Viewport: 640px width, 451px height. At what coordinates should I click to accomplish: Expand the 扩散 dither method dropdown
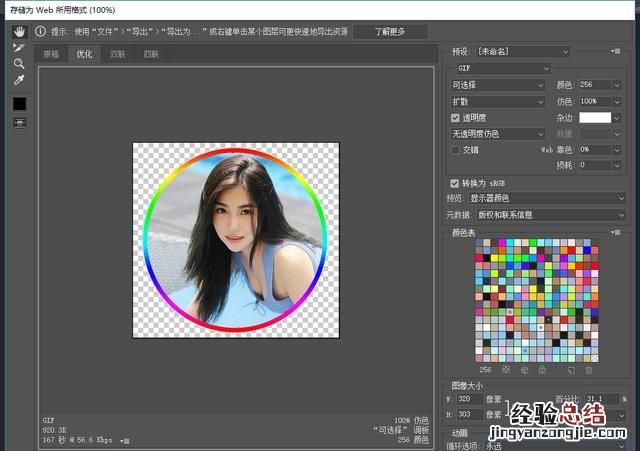click(498, 101)
